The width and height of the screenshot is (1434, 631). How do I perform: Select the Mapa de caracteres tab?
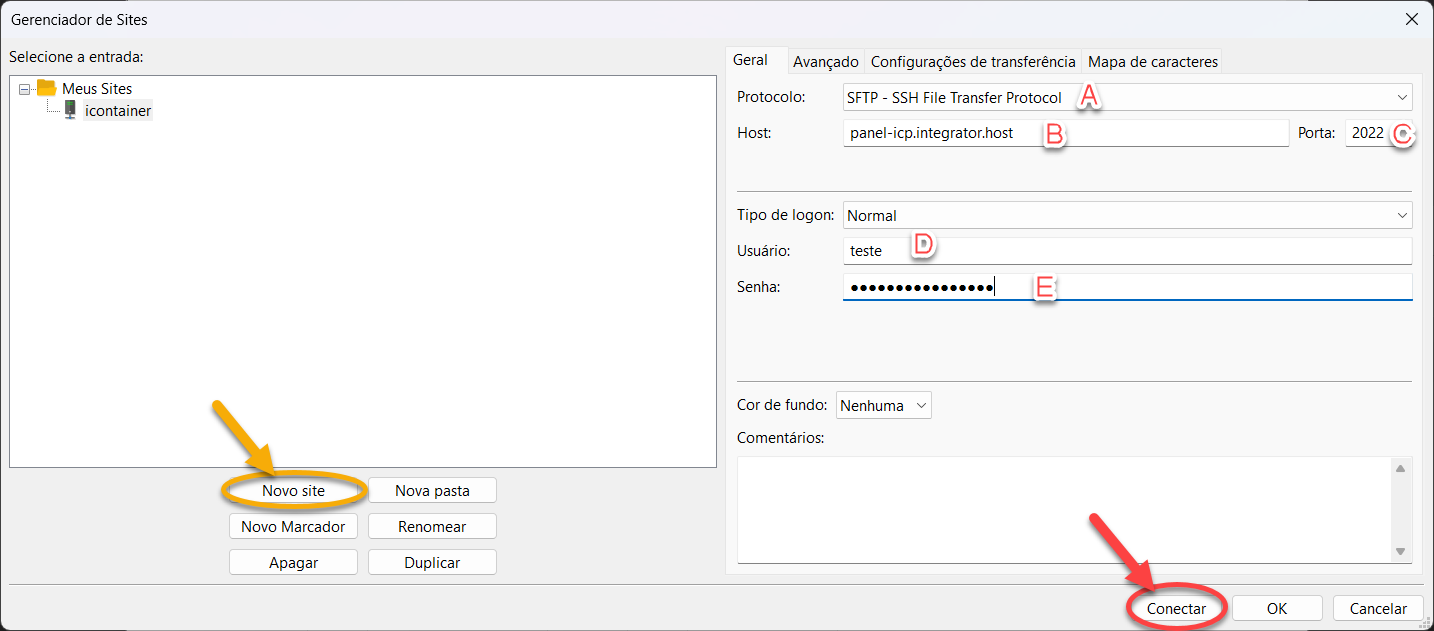click(x=1152, y=62)
